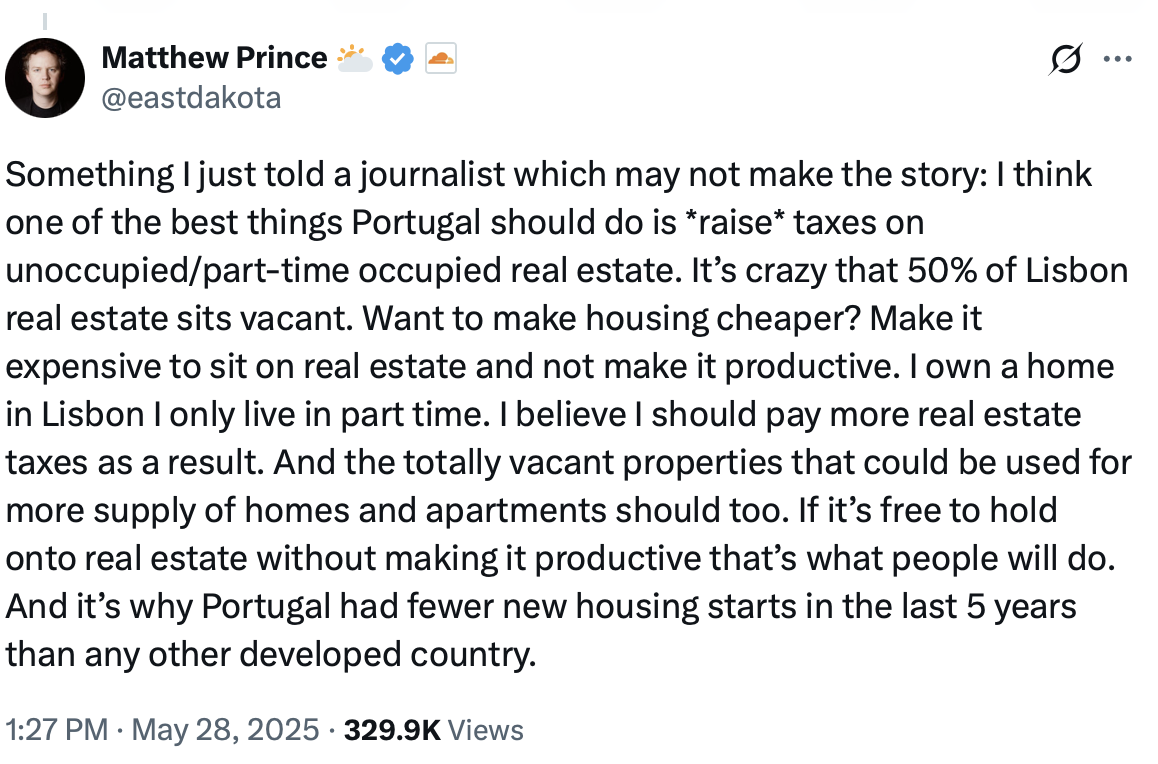Click the thread connector line above the avatar
This screenshot has width=1158, height=764.
click(x=44, y=21)
